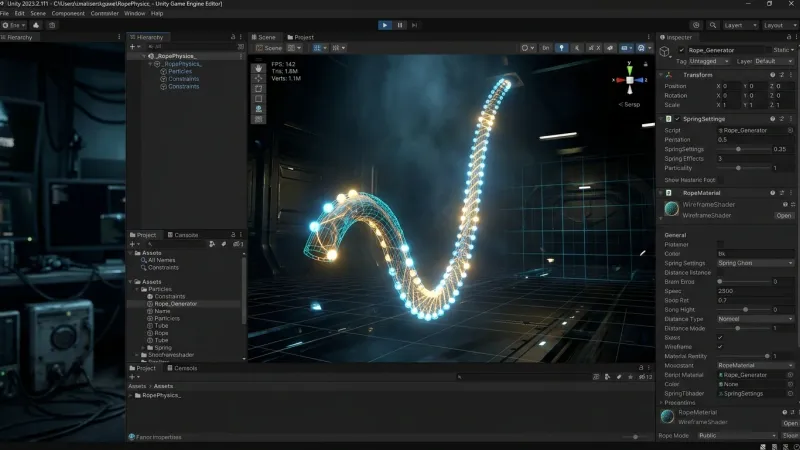This screenshot has height=450, width=800.
Task: Open the Component menu
Action: click(68, 13)
